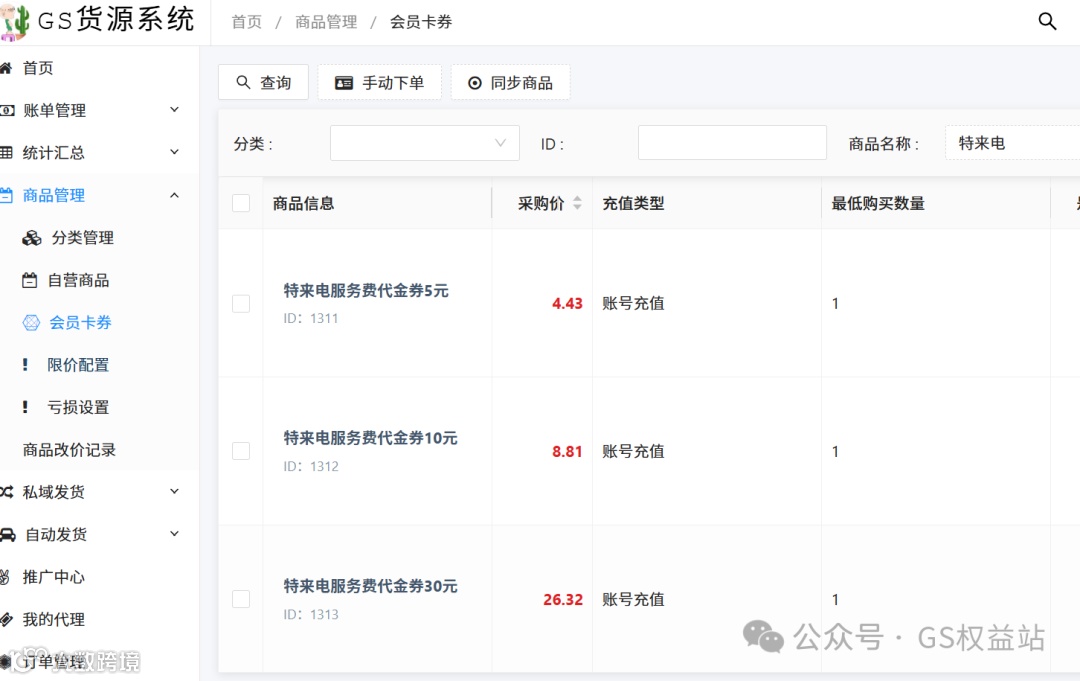Image resolution: width=1080 pixels, height=681 pixels.
Task: Open 自营商品 submenu item
Action: pyautogui.click(x=79, y=280)
